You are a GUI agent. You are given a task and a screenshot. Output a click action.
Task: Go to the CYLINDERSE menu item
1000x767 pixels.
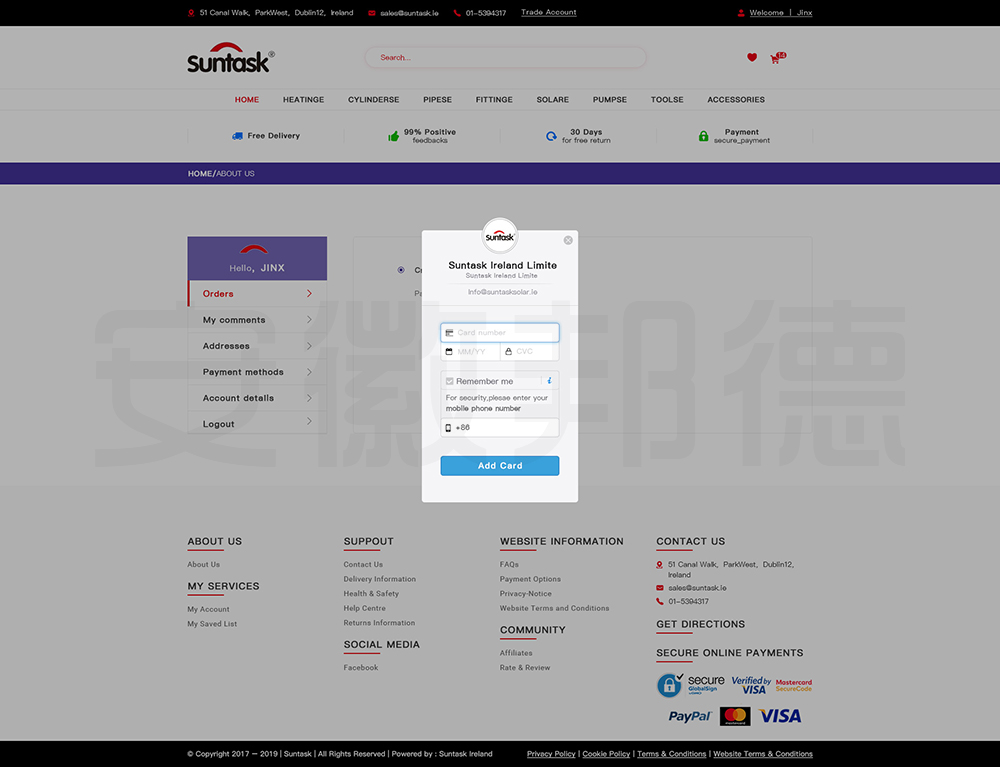373,100
